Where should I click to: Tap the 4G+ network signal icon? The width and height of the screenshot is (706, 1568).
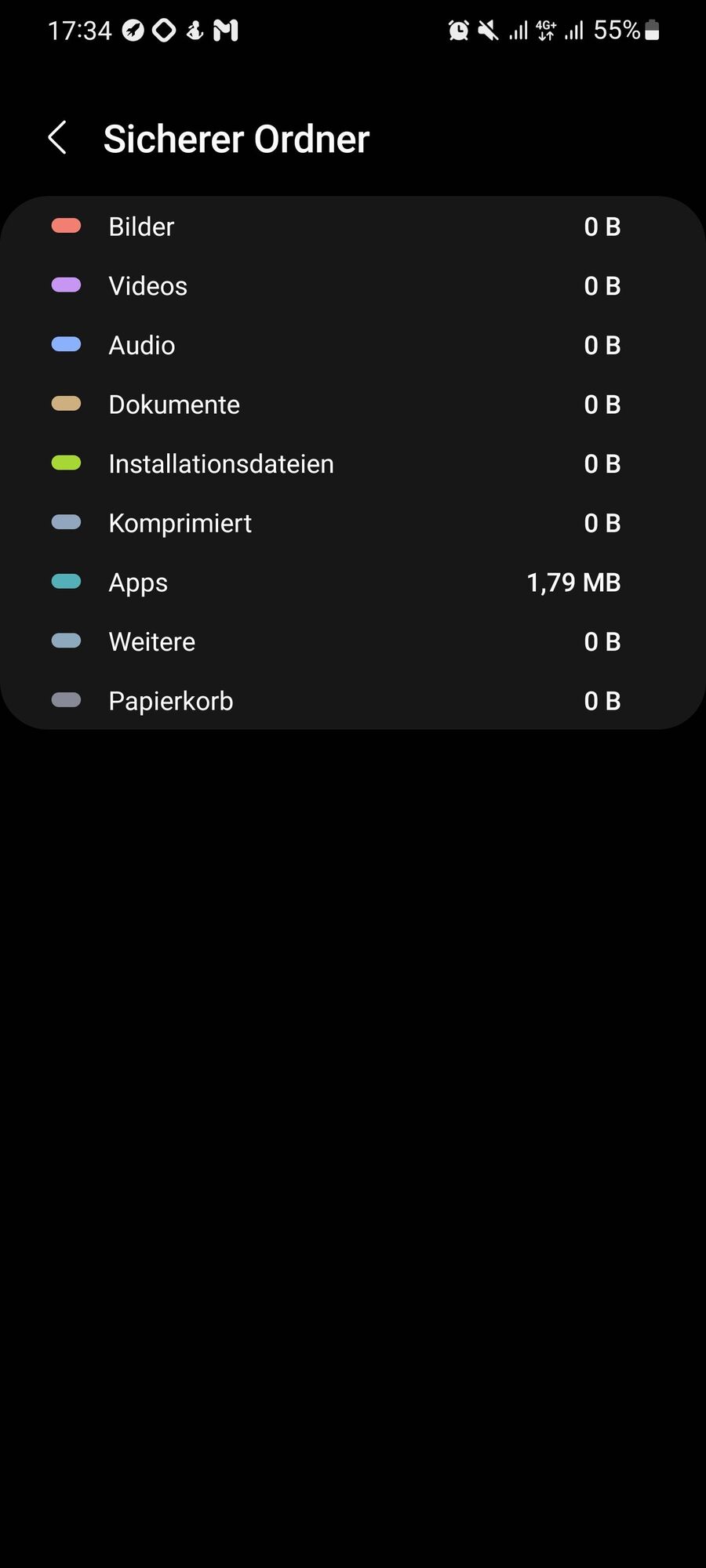[546, 31]
